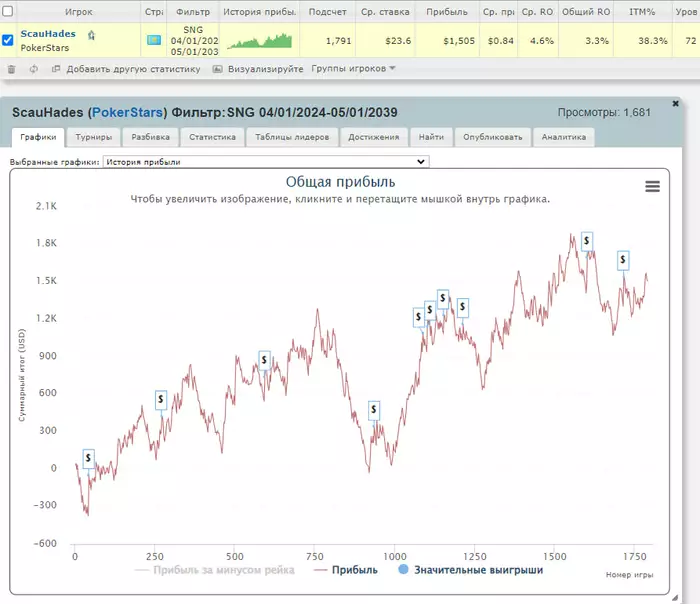700x604 pixels.
Task: Delete selected players with the trash icon
Action: [x=12, y=69]
